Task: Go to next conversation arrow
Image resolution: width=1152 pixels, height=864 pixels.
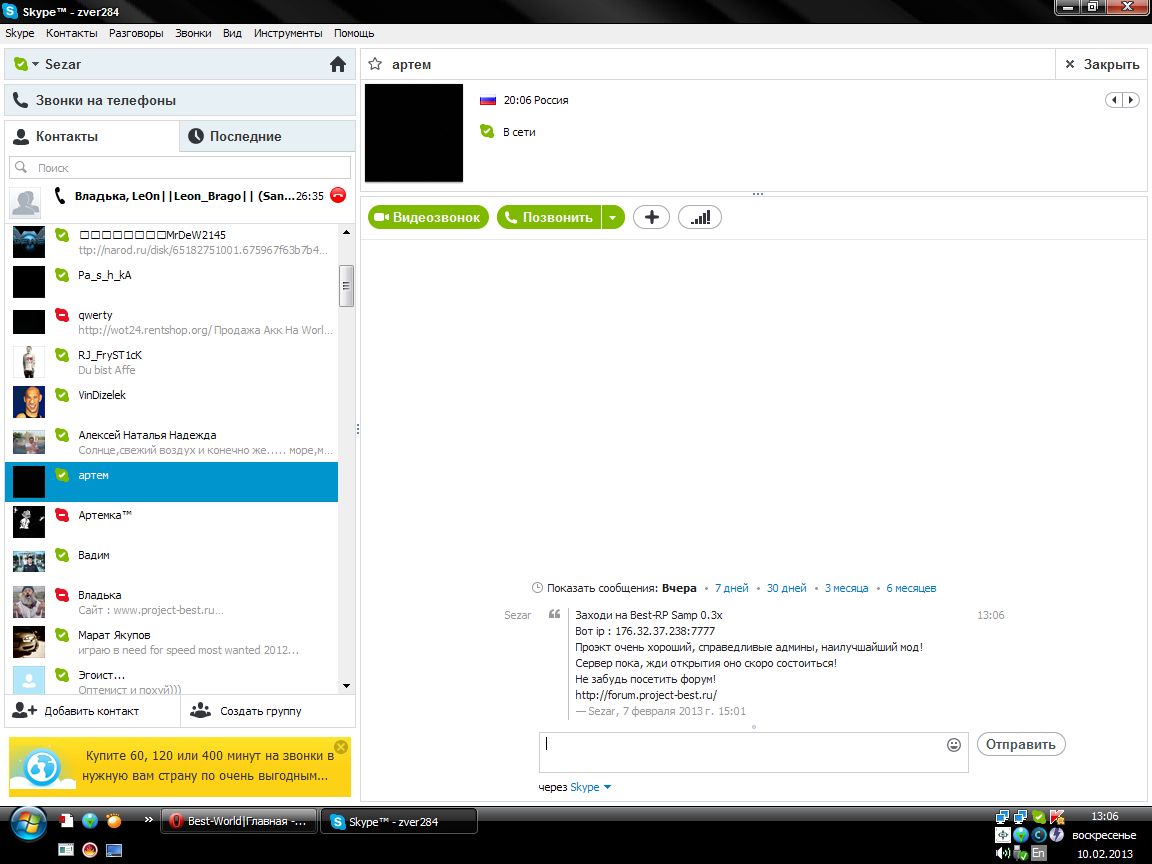Action: pyautogui.click(x=1131, y=100)
